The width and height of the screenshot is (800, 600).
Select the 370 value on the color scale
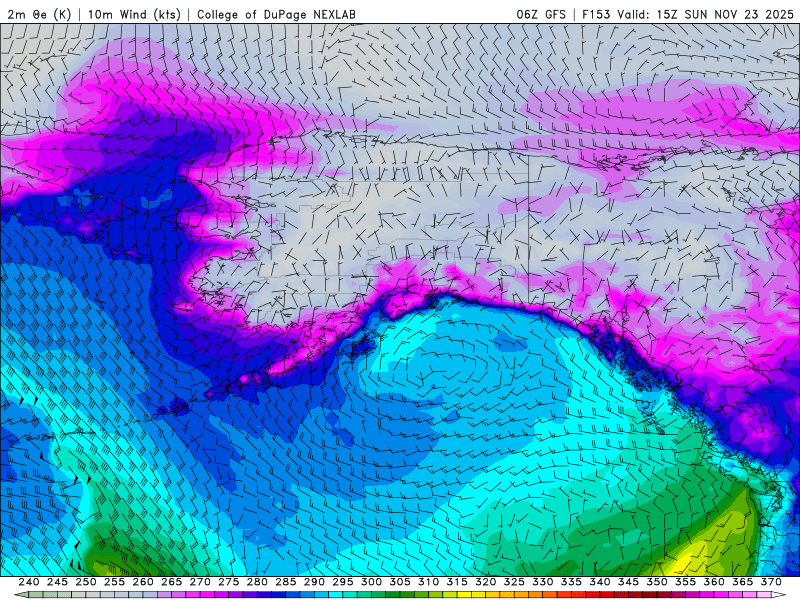click(771, 582)
